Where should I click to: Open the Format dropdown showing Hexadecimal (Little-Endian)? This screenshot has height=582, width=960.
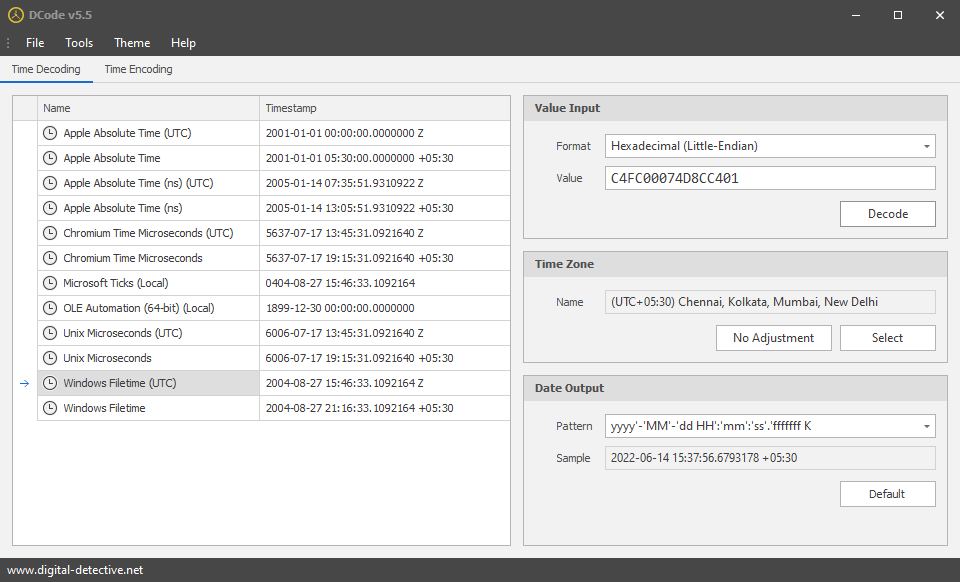[769, 145]
